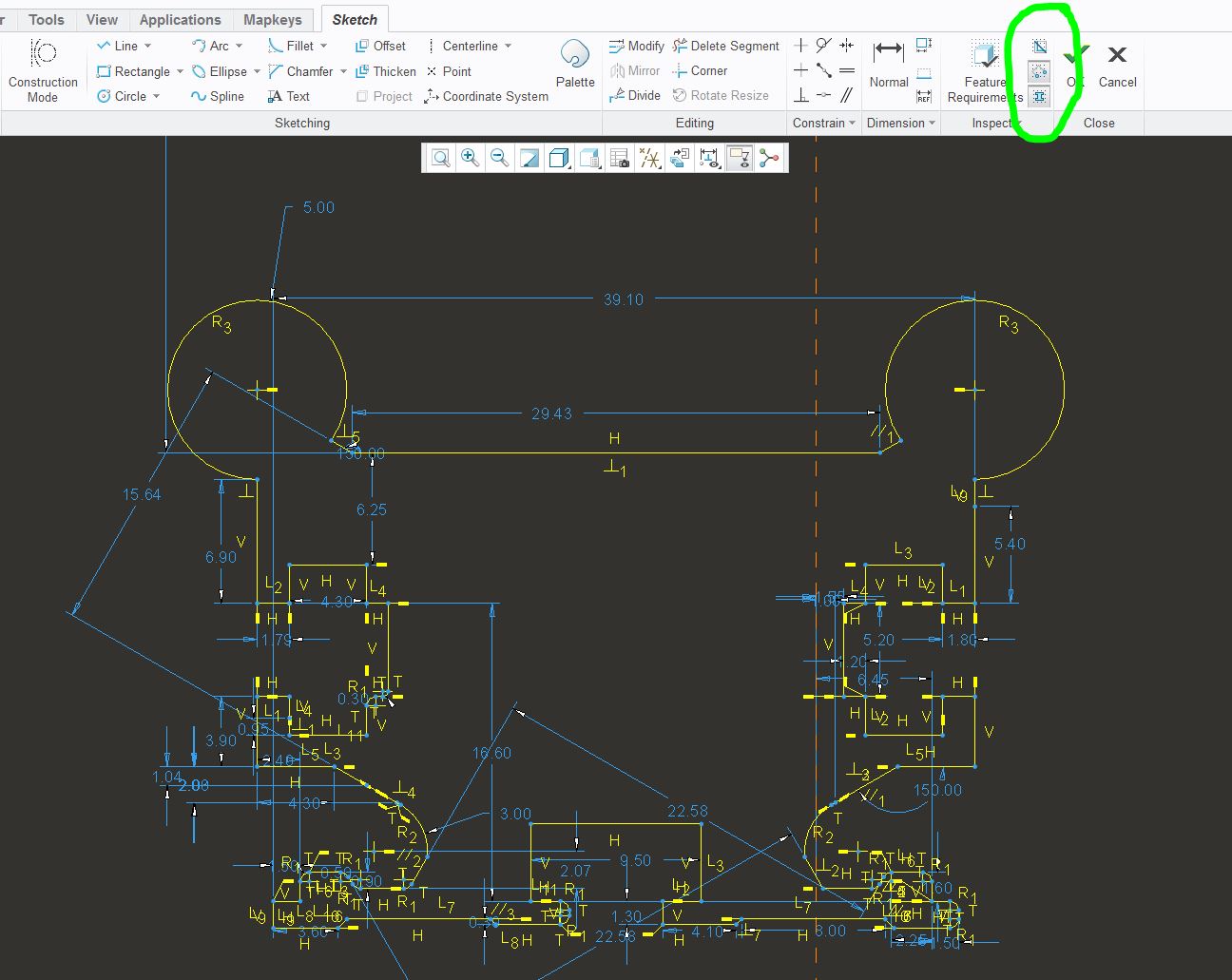
Task: Expand the Circle tool dropdown arrow
Action: tap(156, 96)
